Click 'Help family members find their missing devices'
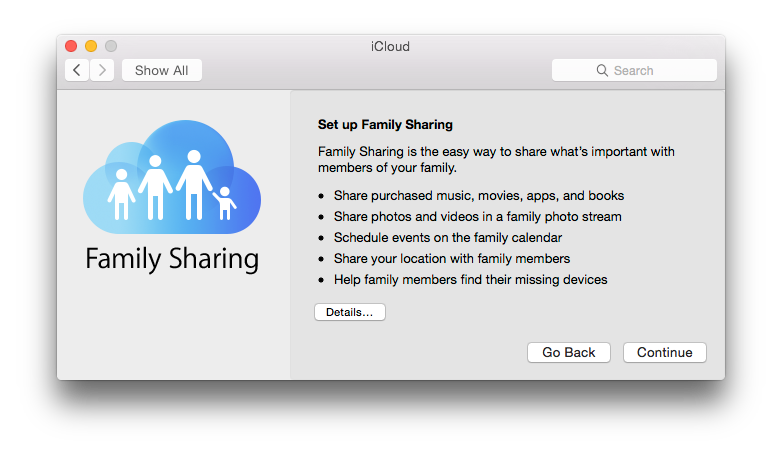 click(471, 279)
